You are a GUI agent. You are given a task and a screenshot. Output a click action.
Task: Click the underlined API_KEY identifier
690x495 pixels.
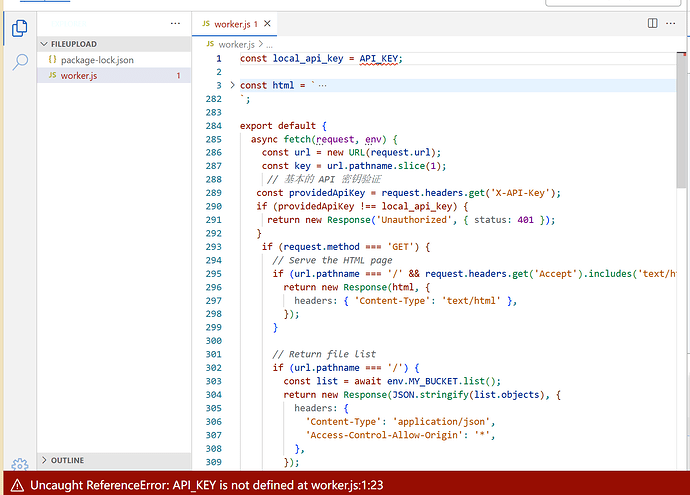coord(378,59)
